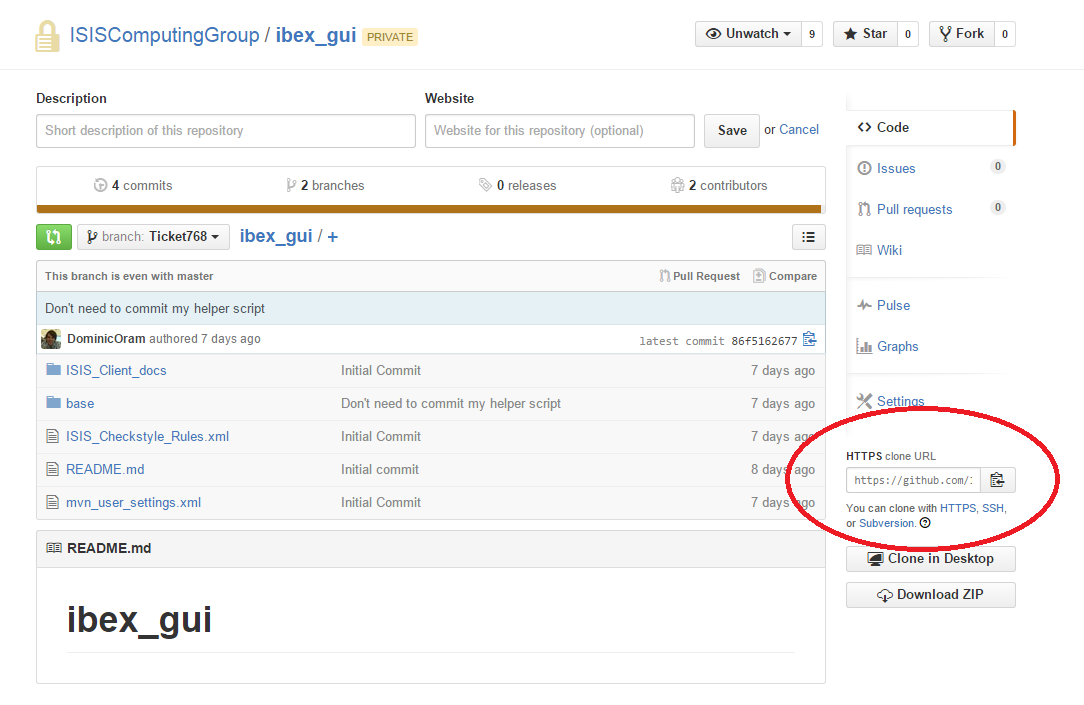Screen dimensions: 1084x705
Task: Focus the Website input field
Action: coord(560,131)
